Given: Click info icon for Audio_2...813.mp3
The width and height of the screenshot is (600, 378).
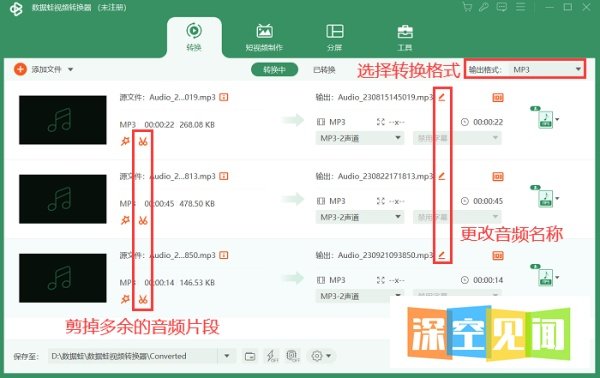Looking at the screenshot, I should pos(224,176).
